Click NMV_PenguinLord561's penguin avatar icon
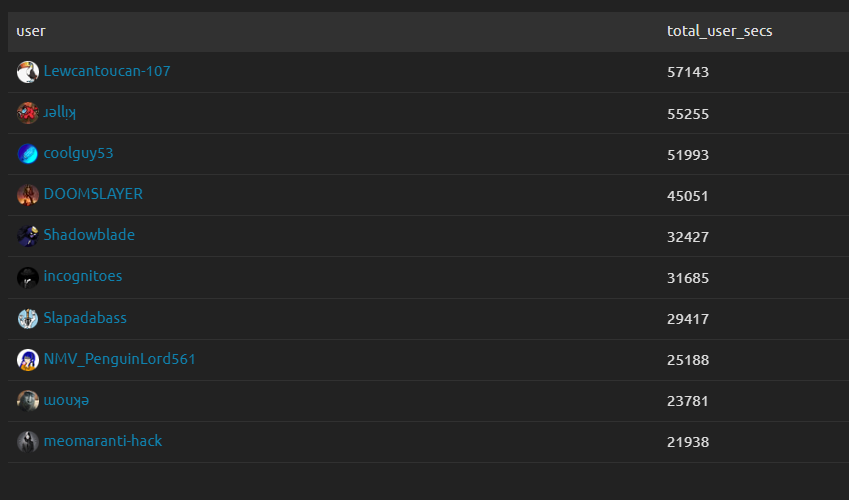The height and width of the screenshot is (500, 849). (x=28, y=360)
